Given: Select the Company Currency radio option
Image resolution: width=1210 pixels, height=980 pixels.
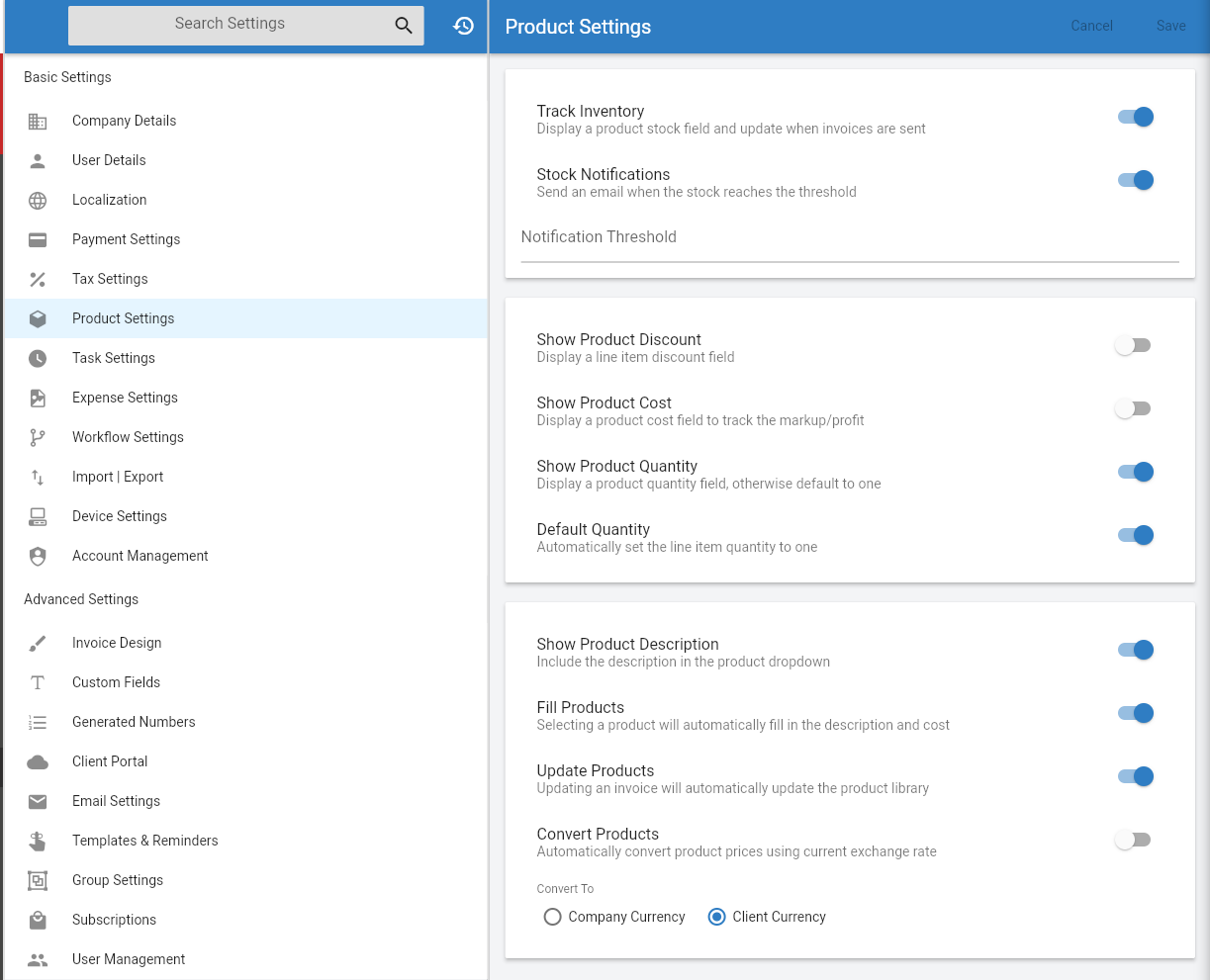Looking at the screenshot, I should (614, 917).
